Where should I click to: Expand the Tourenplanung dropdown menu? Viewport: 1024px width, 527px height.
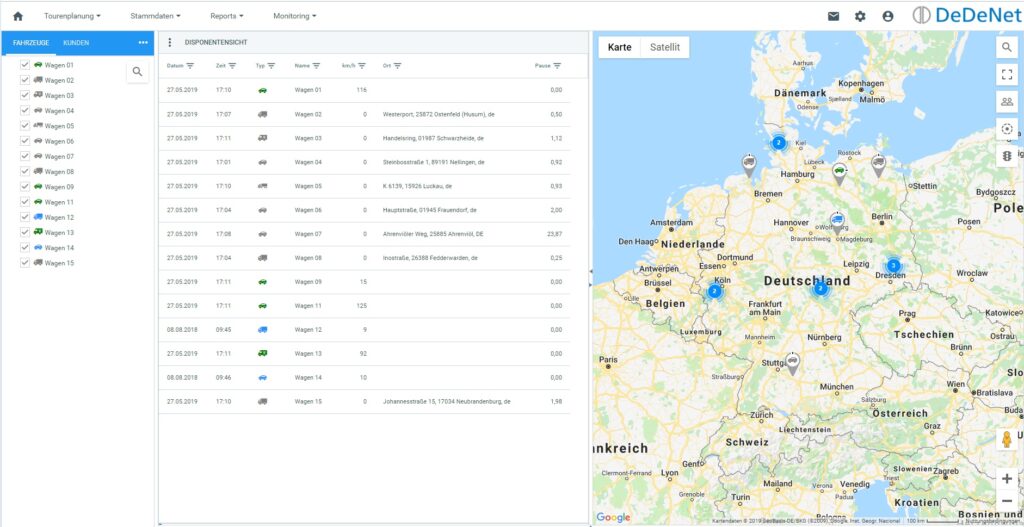pos(72,16)
